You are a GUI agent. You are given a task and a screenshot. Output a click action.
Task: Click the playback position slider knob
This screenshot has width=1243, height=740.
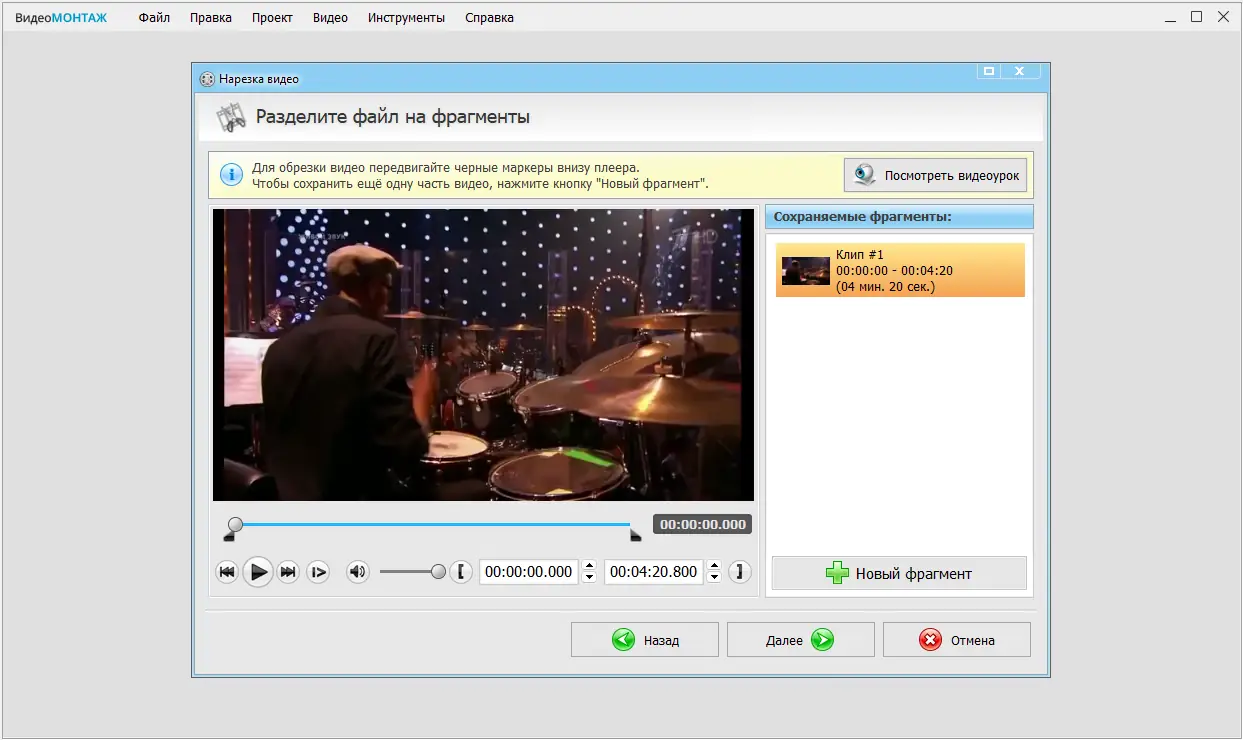tap(235, 524)
